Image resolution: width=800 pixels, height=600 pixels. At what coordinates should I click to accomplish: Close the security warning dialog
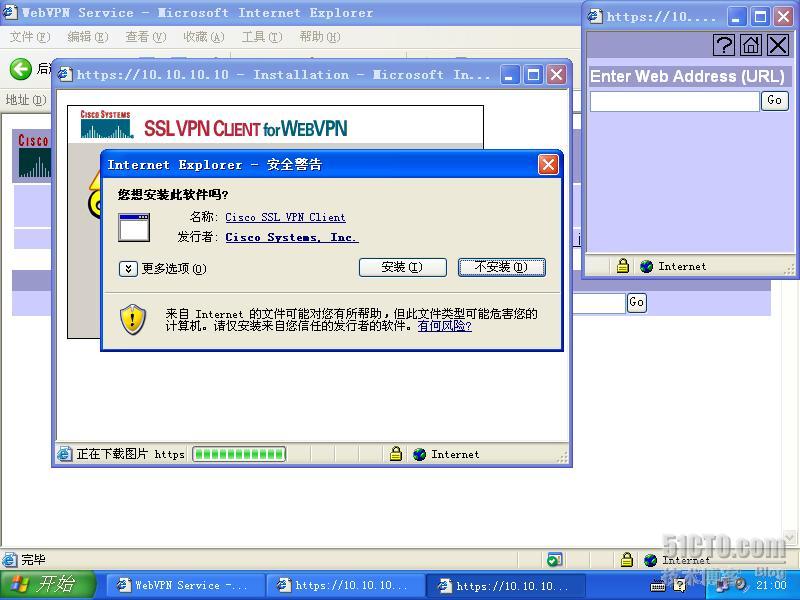(548, 165)
